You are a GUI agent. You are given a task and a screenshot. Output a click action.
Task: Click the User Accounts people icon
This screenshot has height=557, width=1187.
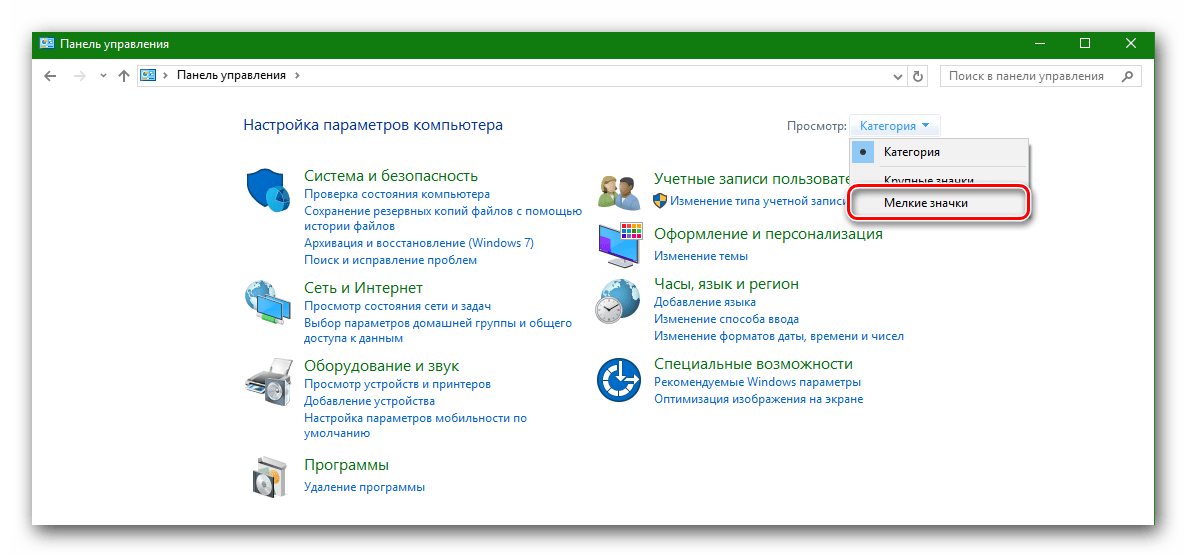pyautogui.click(x=618, y=190)
